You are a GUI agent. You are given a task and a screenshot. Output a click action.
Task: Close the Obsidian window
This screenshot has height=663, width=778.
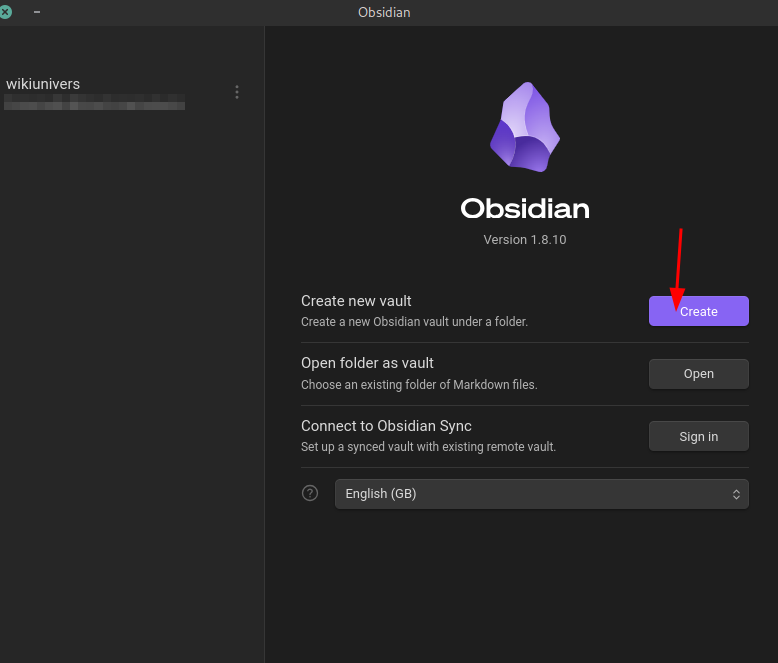coord(7,12)
